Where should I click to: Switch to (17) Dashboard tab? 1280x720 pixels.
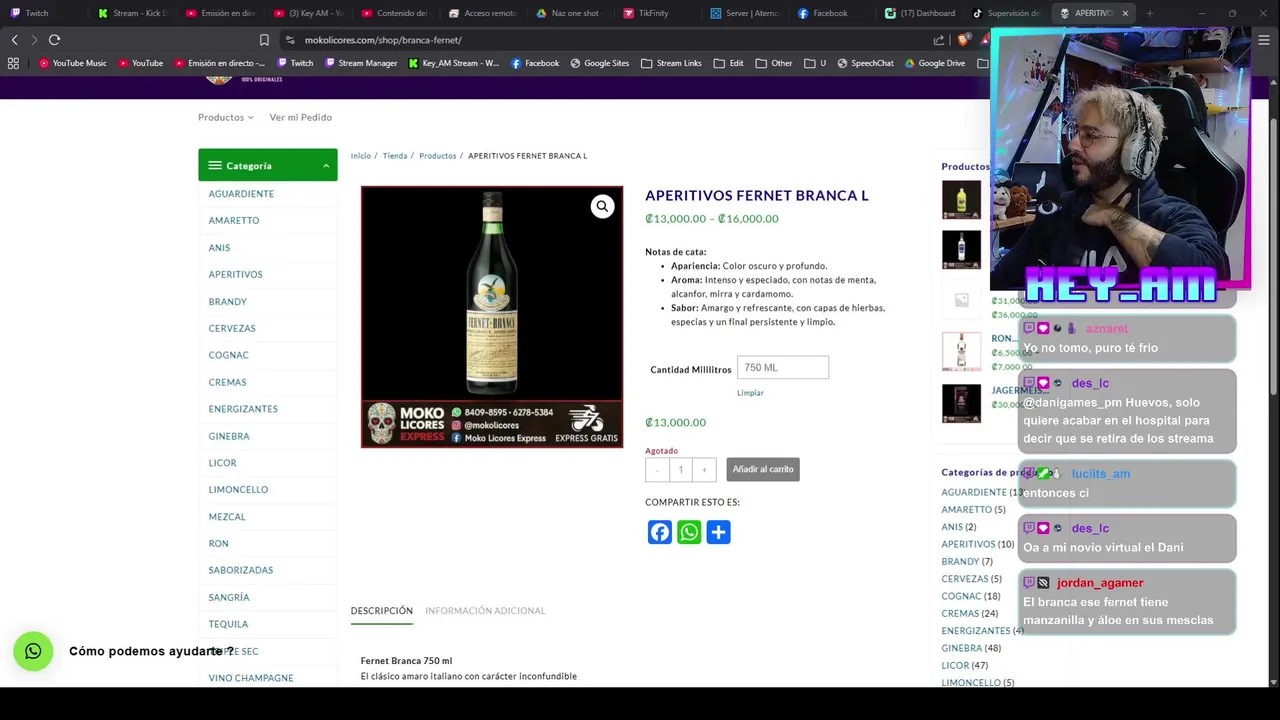coord(920,13)
